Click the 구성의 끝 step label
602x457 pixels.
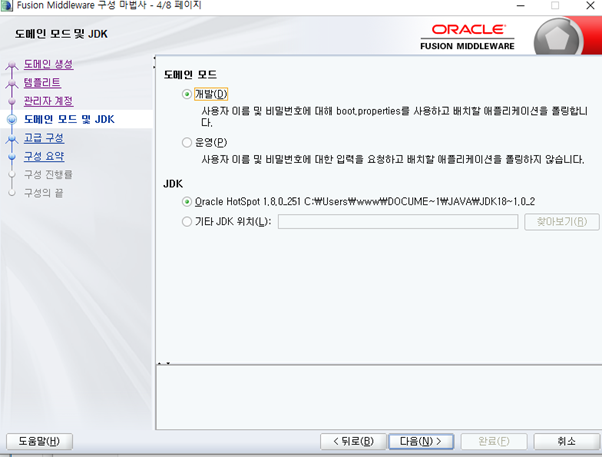point(43,193)
